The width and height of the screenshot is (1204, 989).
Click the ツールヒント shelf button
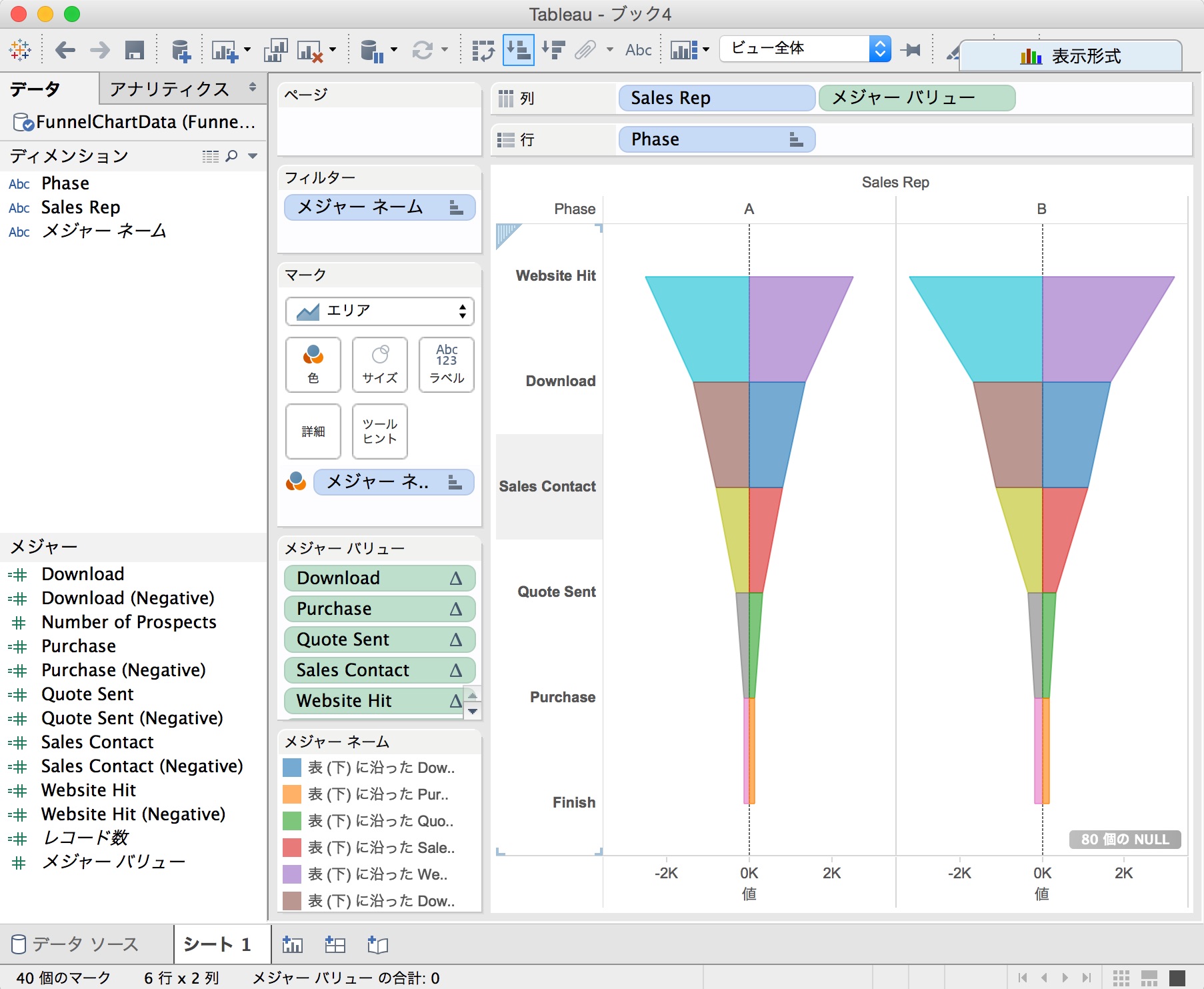[379, 432]
